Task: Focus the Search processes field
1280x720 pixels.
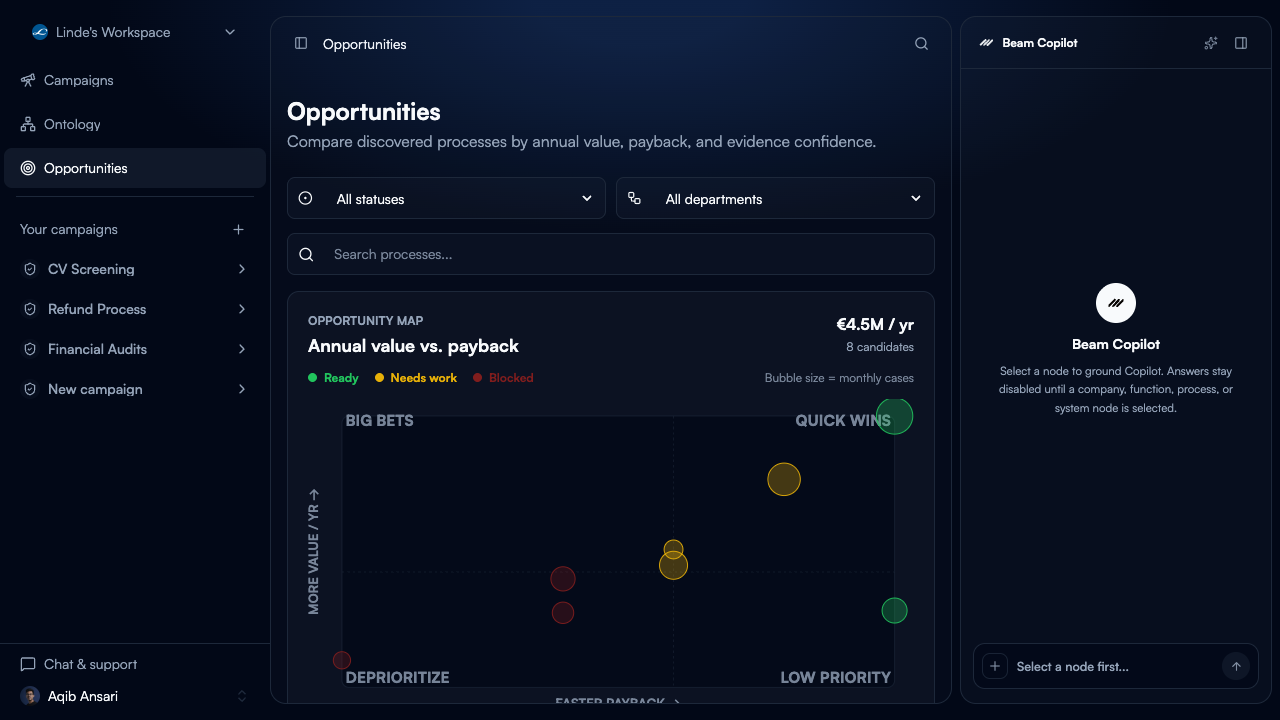Action: click(611, 254)
